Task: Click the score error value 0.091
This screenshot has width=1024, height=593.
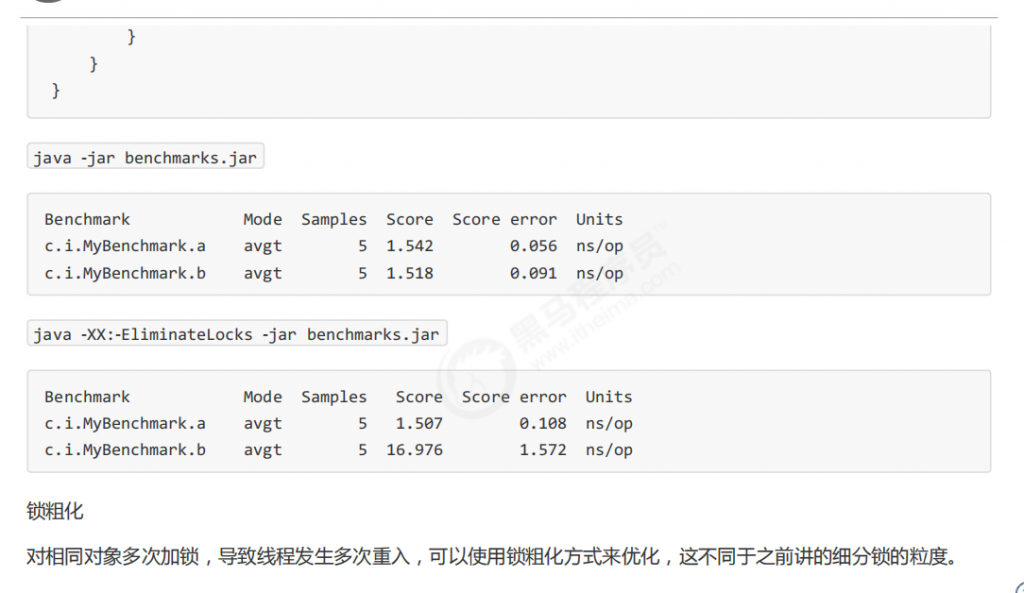Action: pos(533,273)
